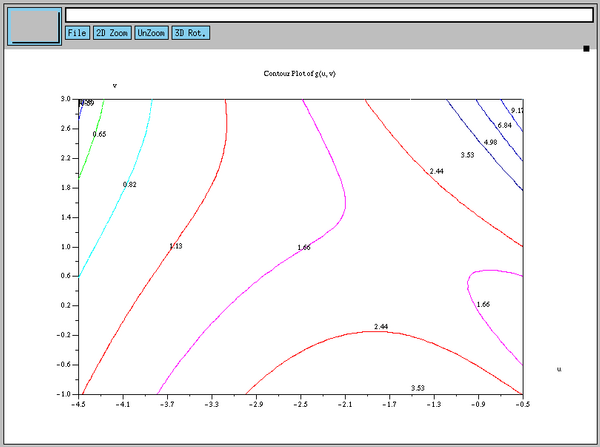
Task: Click the -2.5 tick label on horizontal axis
Action: 300,407
